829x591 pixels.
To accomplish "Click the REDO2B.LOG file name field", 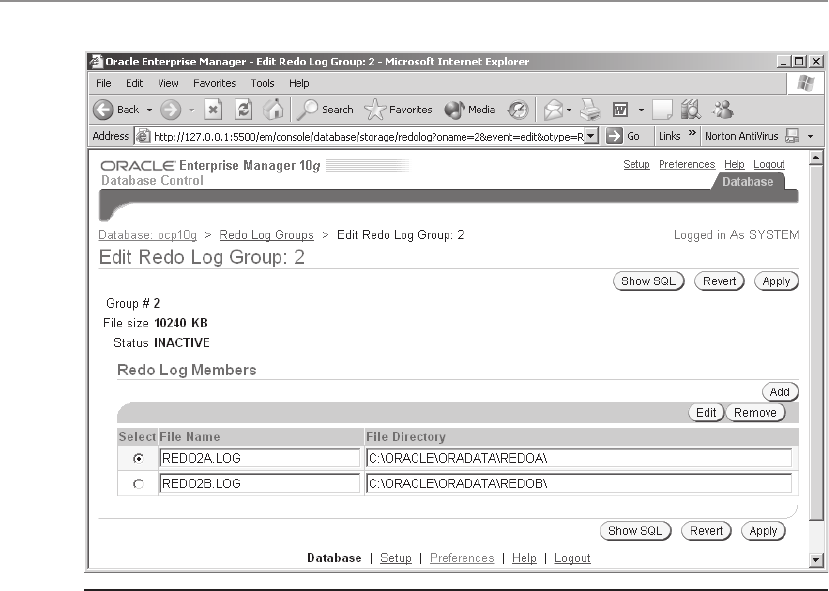I will click(259, 484).
